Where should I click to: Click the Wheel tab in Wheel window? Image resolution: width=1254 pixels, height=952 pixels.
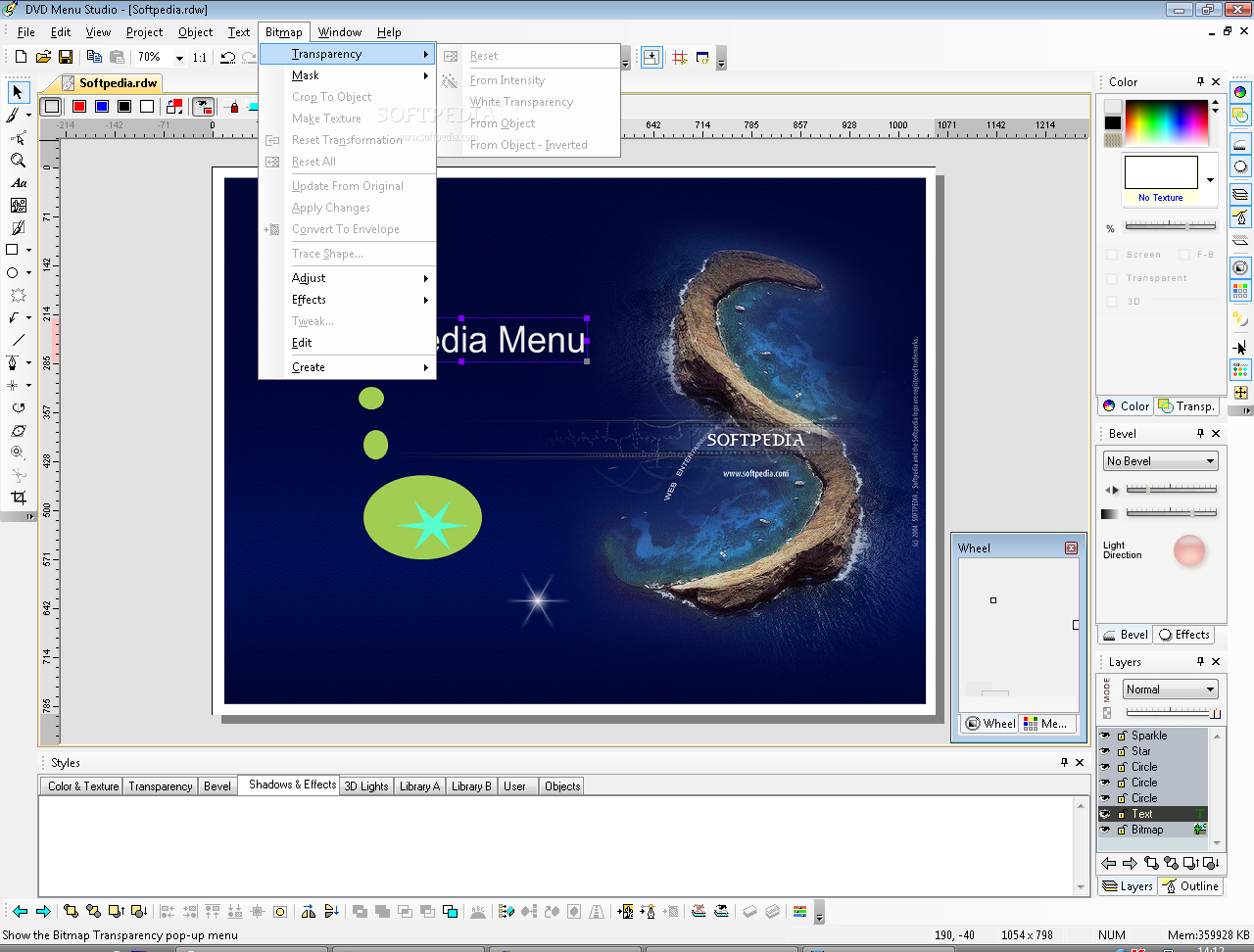(x=989, y=724)
